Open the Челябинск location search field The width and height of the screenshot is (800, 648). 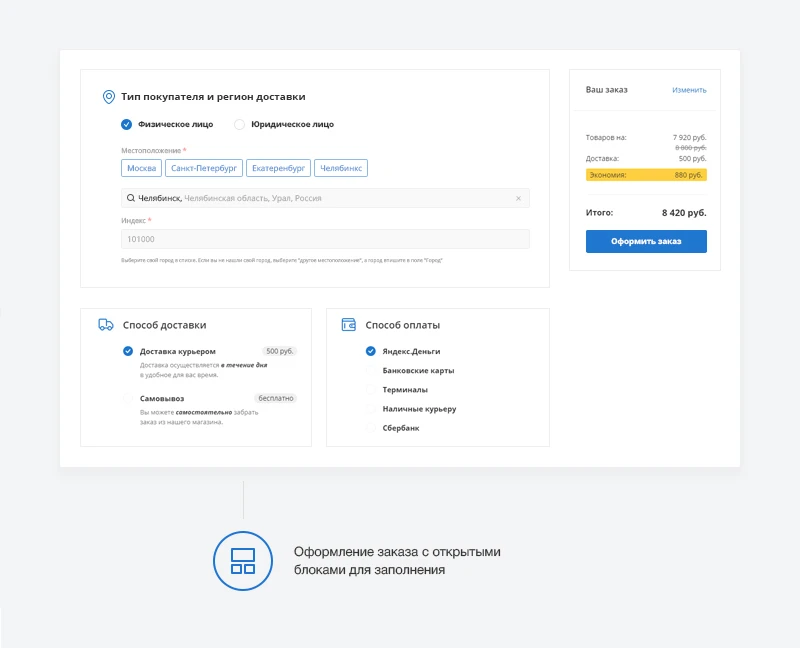[x=325, y=198]
